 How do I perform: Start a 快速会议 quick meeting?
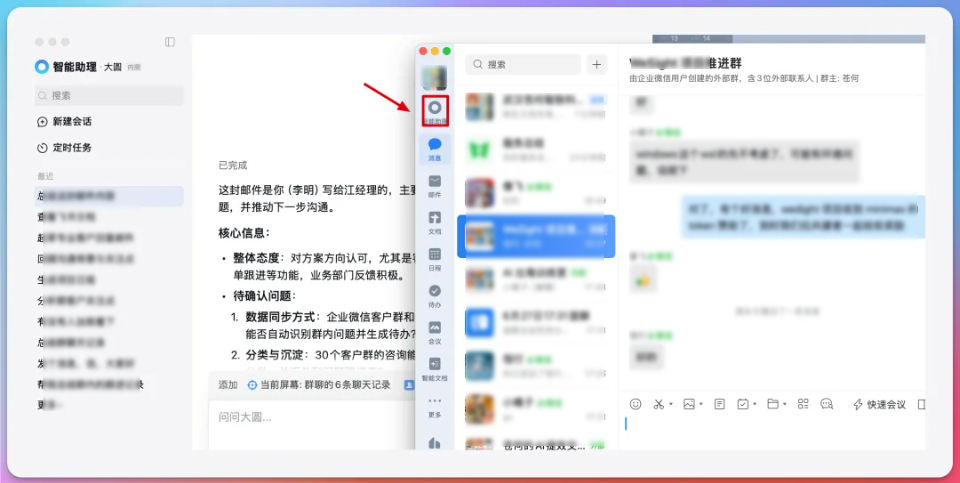(879, 405)
